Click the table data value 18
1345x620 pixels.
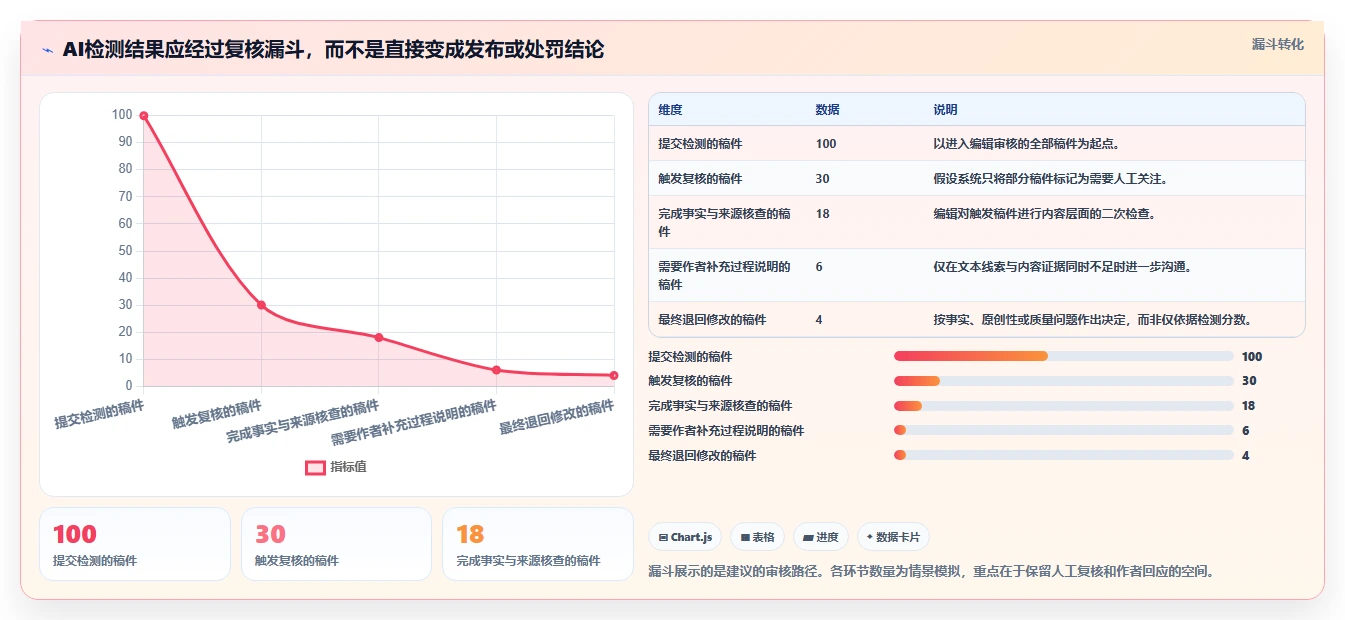tap(822, 214)
